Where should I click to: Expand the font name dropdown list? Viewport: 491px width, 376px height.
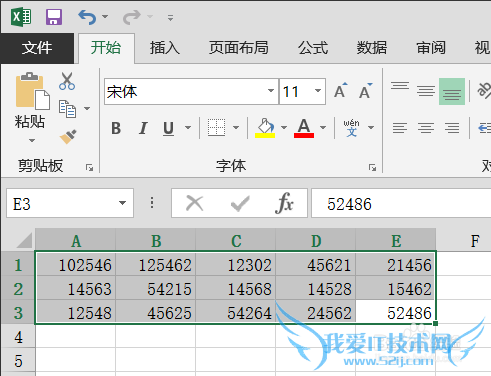click(x=271, y=91)
